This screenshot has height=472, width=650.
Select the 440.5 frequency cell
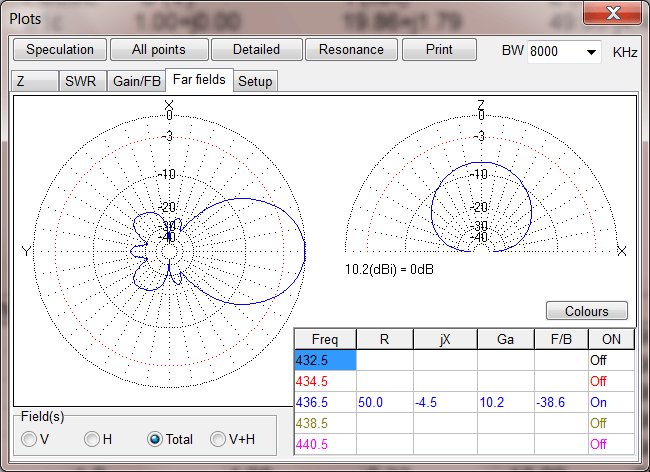click(x=325, y=443)
